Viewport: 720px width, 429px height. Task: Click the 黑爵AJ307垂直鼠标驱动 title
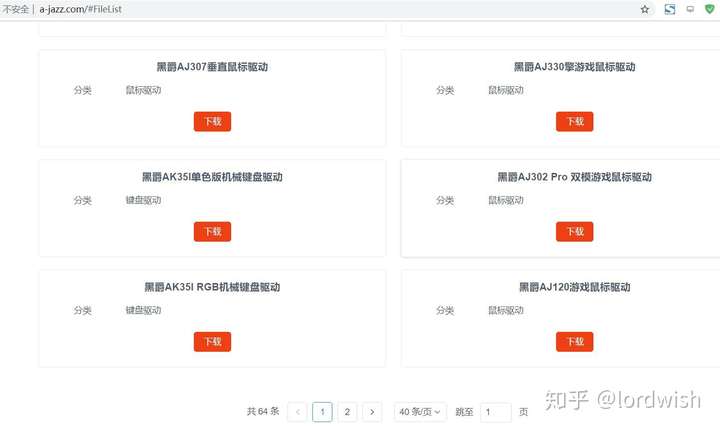pos(212,67)
